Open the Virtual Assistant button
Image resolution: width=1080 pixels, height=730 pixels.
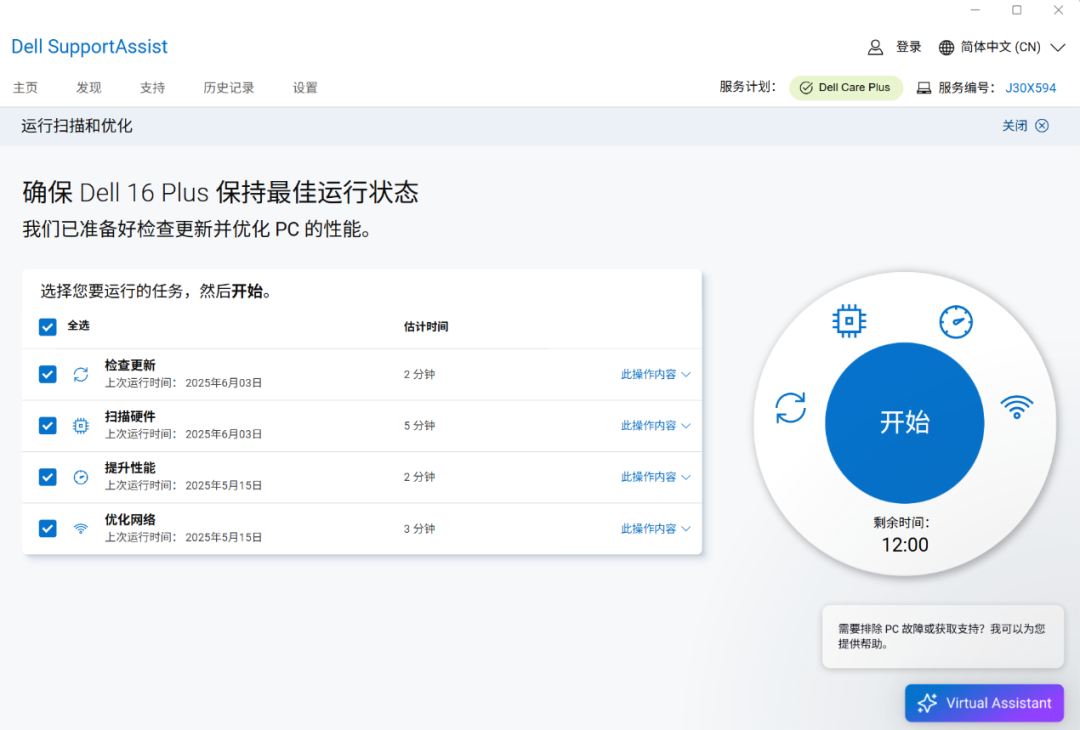point(984,702)
